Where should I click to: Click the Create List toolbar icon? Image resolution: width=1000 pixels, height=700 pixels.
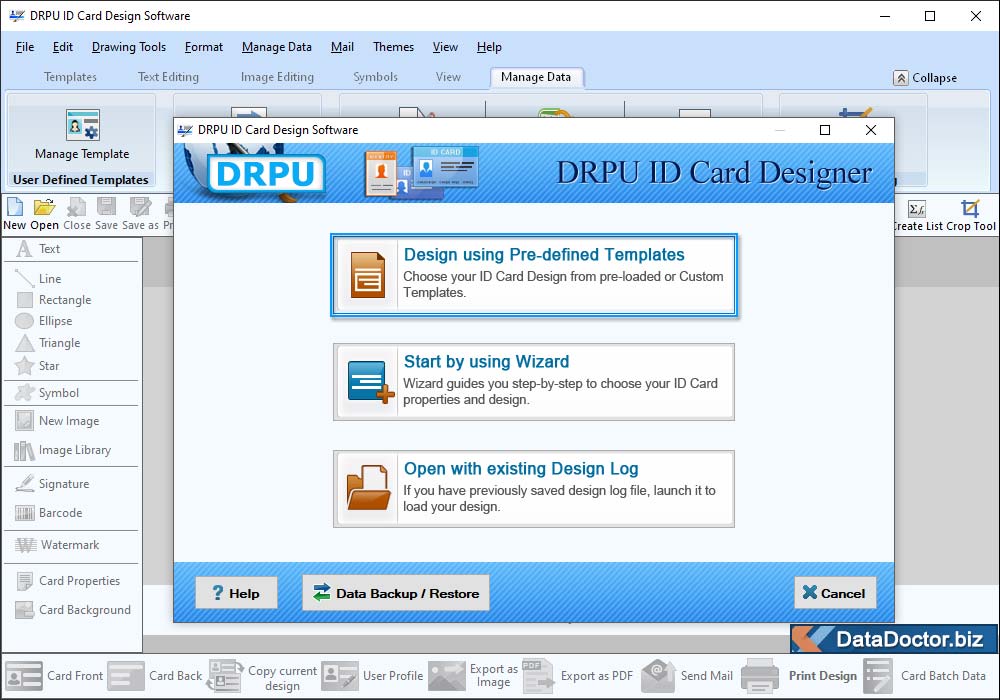point(917,215)
